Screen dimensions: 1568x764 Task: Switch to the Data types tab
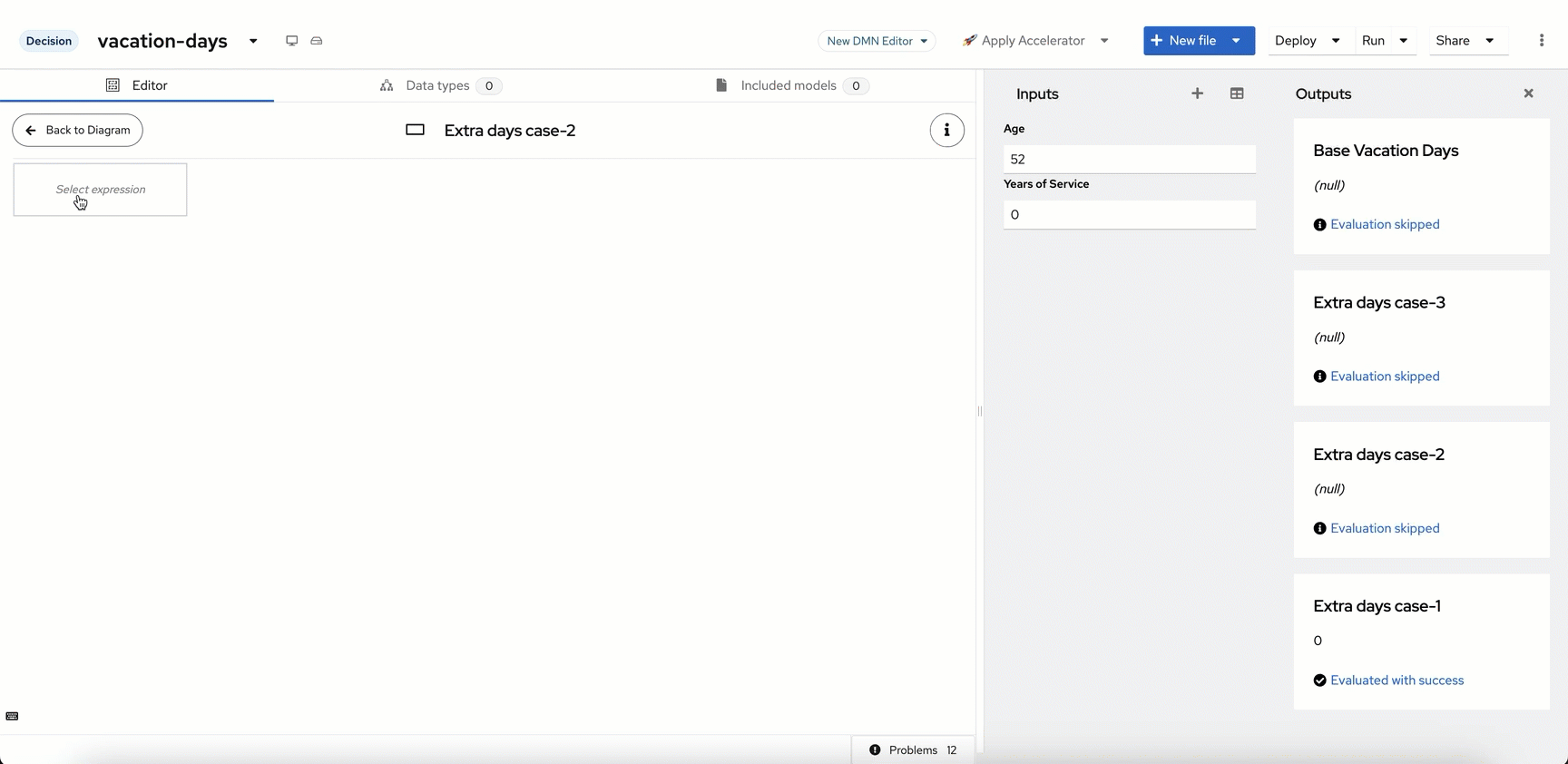439,85
